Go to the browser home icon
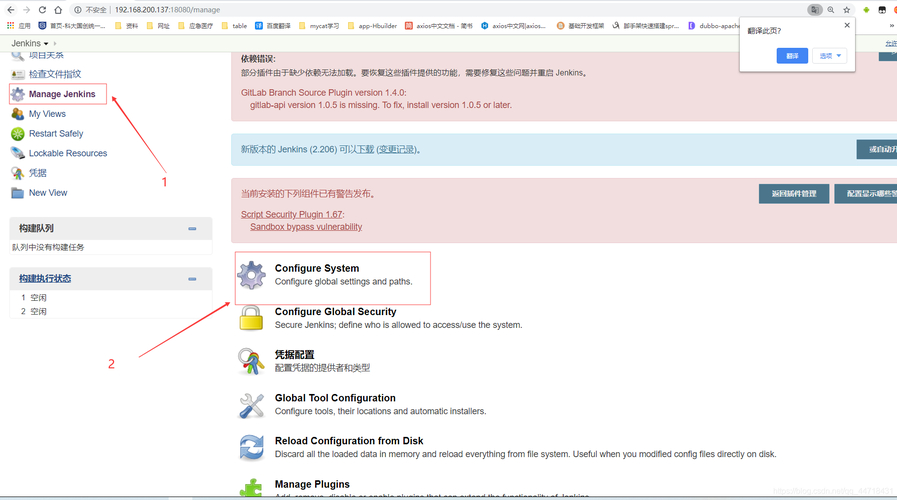The width and height of the screenshot is (897, 500). coord(58,10)
